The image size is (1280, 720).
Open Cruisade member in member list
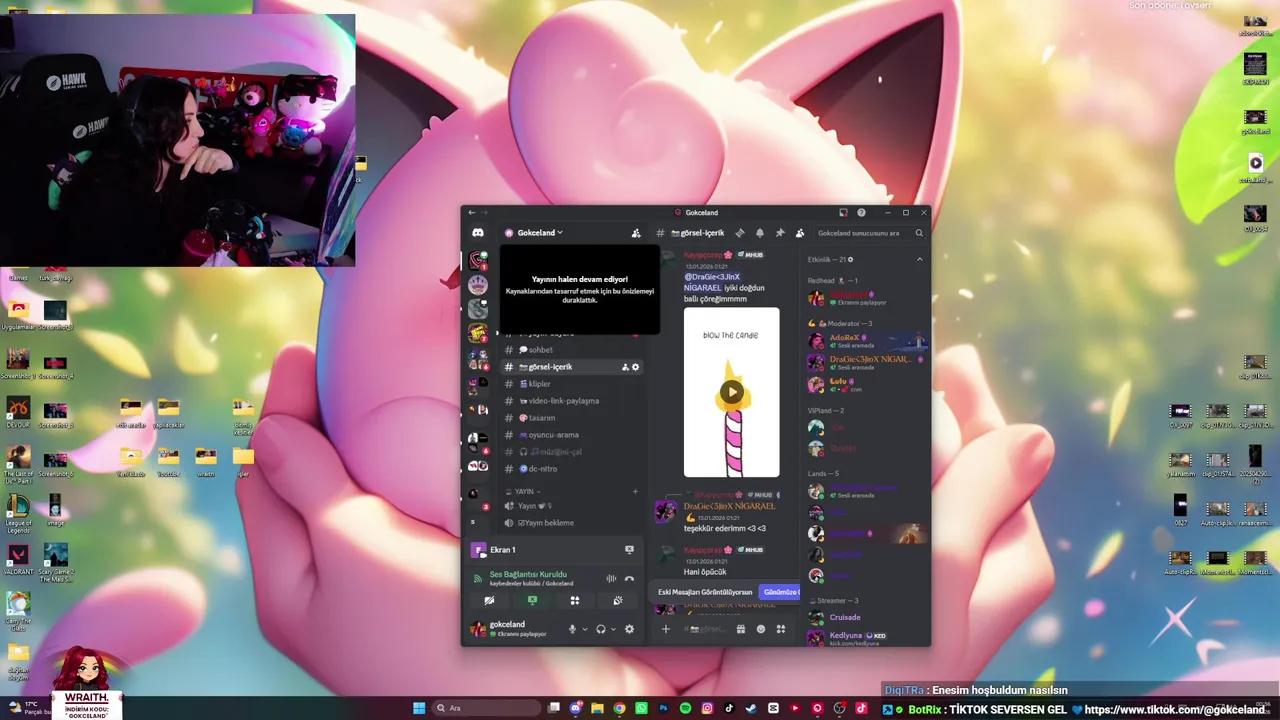866,618
